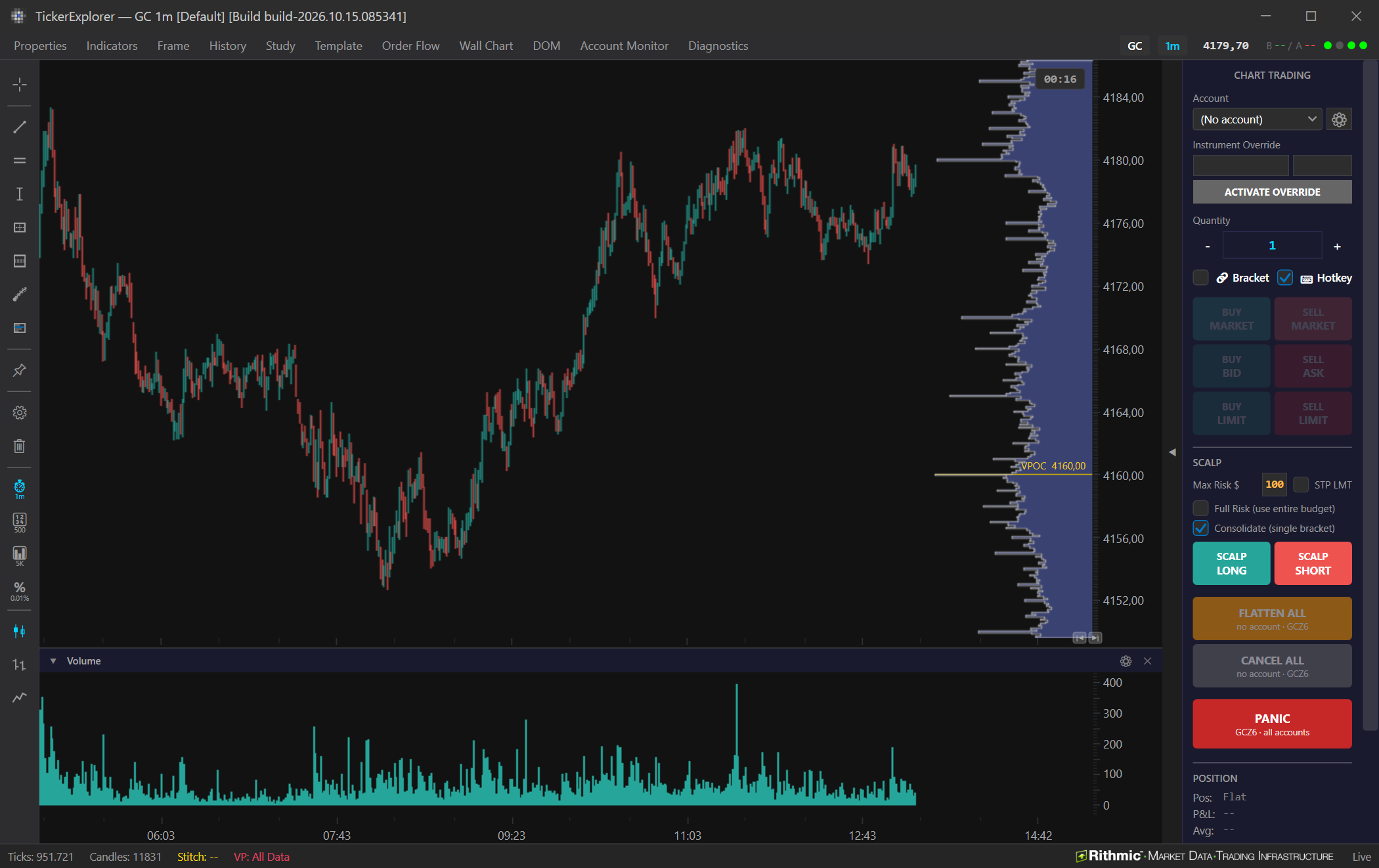Switch to 5K volume bars
Screen dimensions: 1379x868
pyautogui.click(x=20, y=556)
